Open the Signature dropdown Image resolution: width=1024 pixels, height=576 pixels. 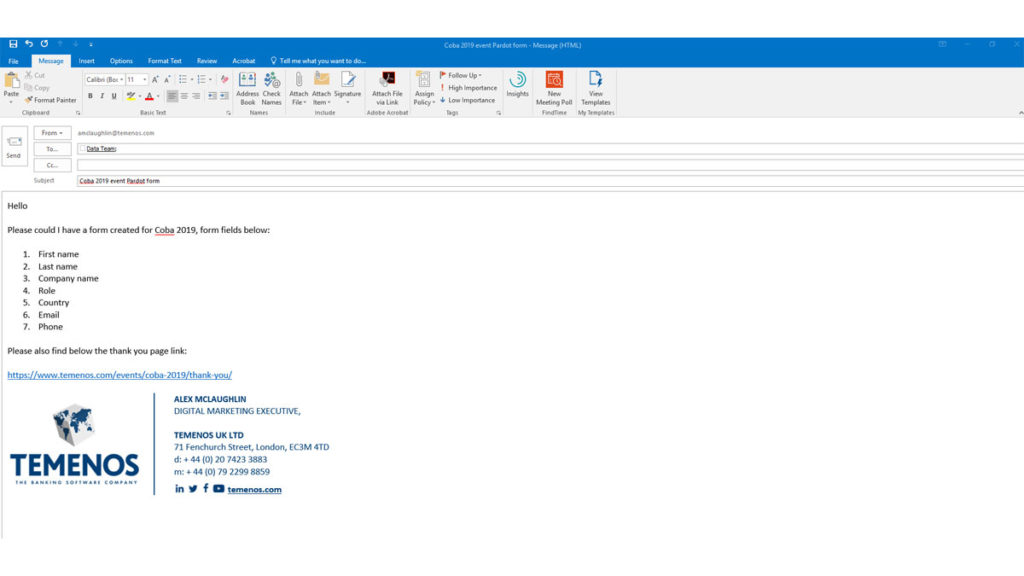347,88
